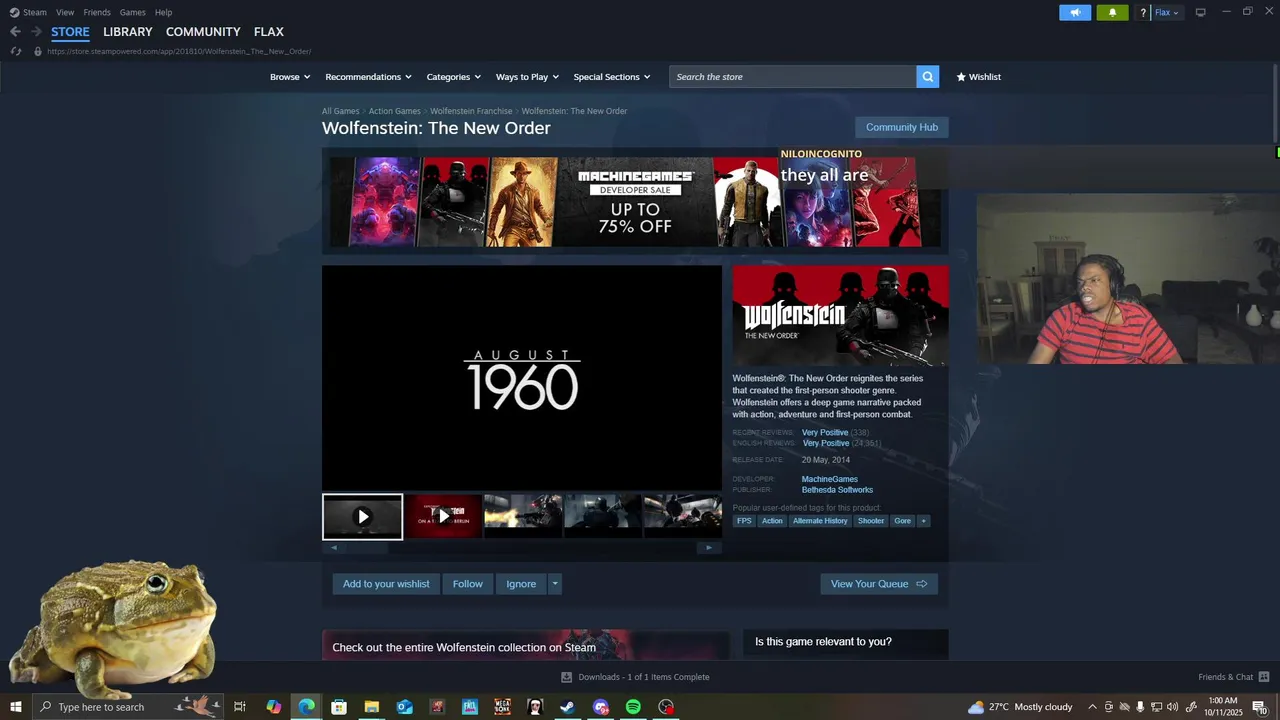The width and height of the screenshot is (1280, 720).
Task: Open the Wolfenstein Franchise breadcrumb
Action: coord(471,111)
